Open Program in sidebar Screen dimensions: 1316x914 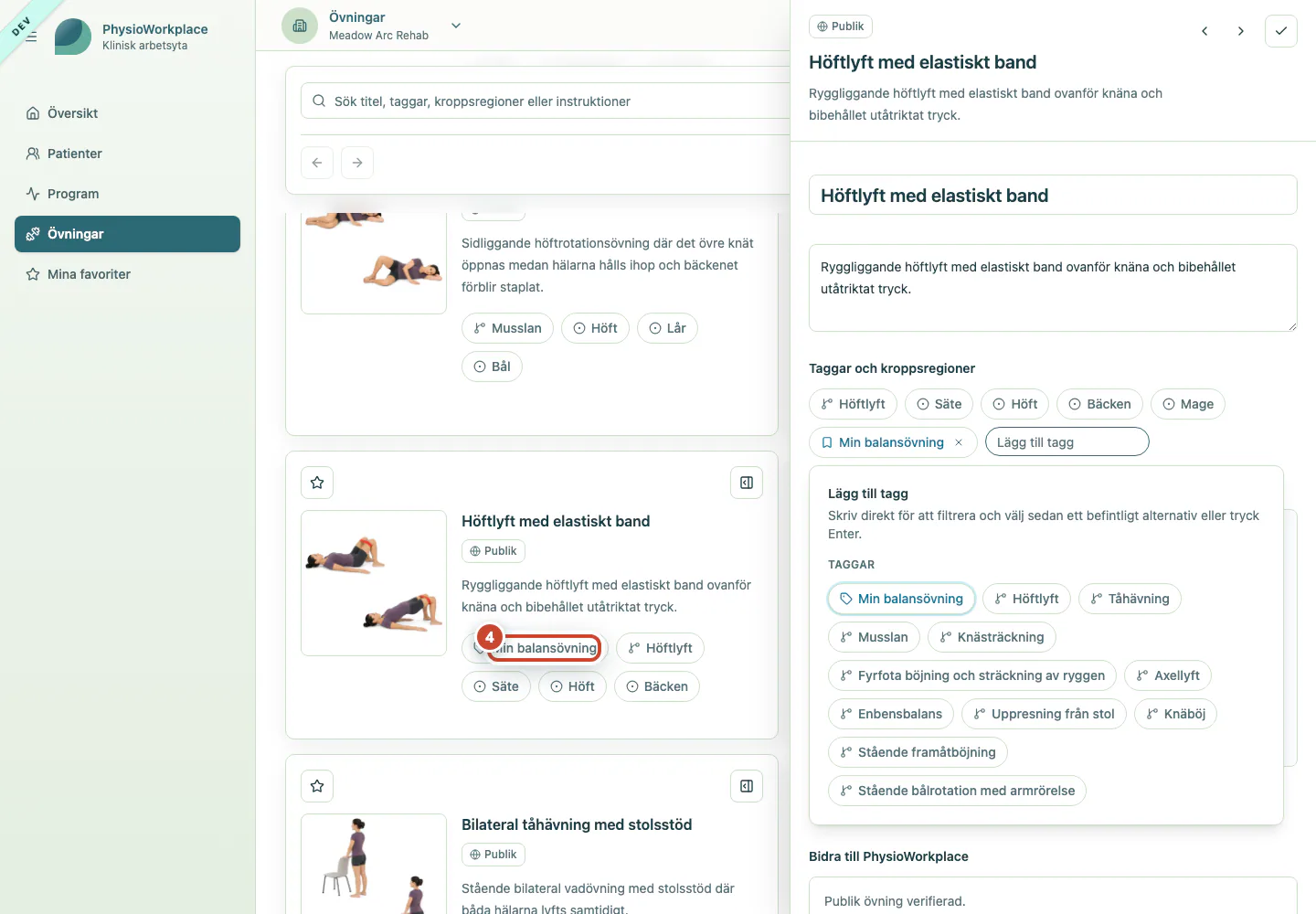click(x=127, y=194)
